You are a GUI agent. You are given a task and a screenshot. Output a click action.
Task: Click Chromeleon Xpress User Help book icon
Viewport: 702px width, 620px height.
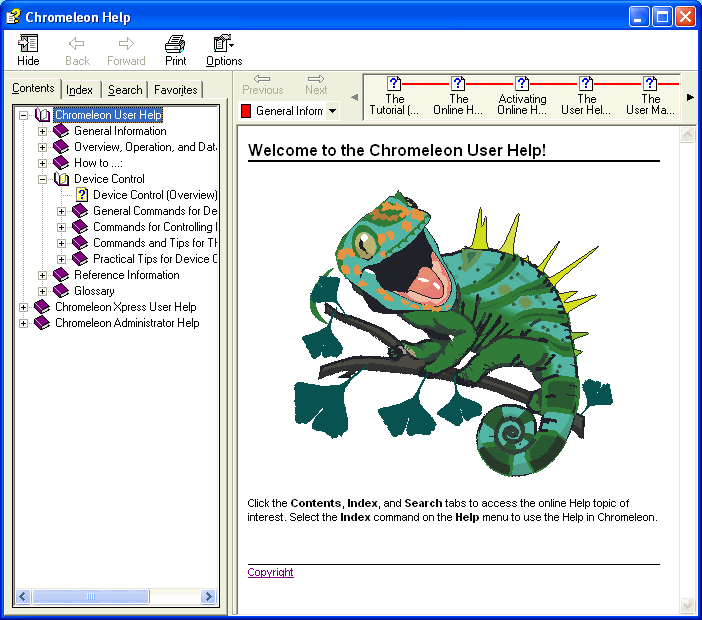click(x=42, y=307)
